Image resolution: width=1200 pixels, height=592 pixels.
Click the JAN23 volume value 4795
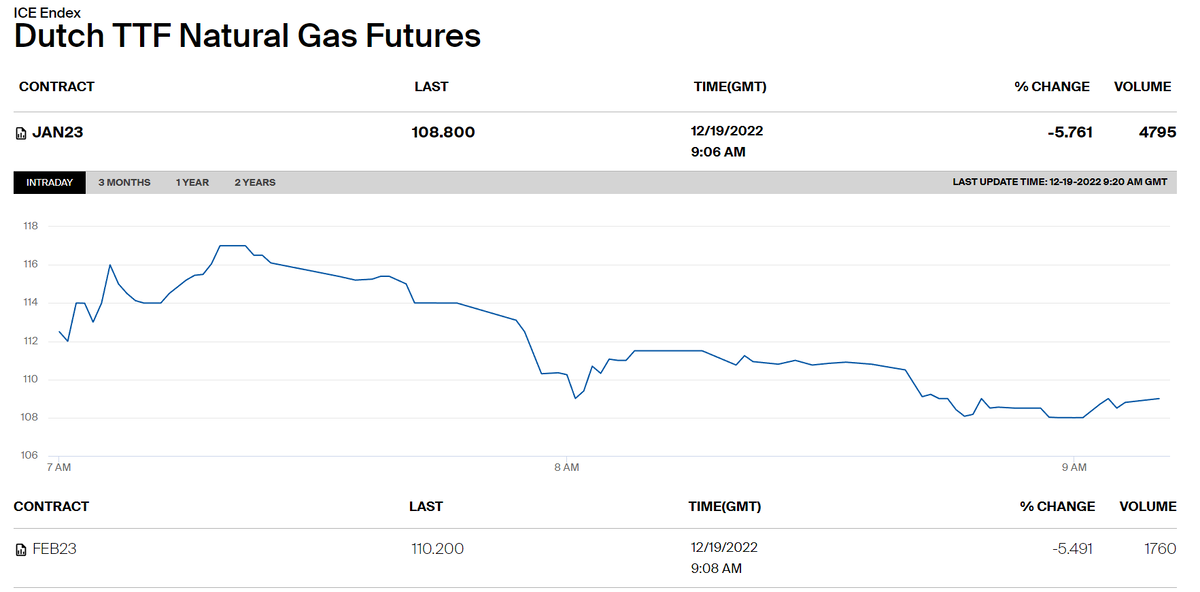[x=1157, y=132]
